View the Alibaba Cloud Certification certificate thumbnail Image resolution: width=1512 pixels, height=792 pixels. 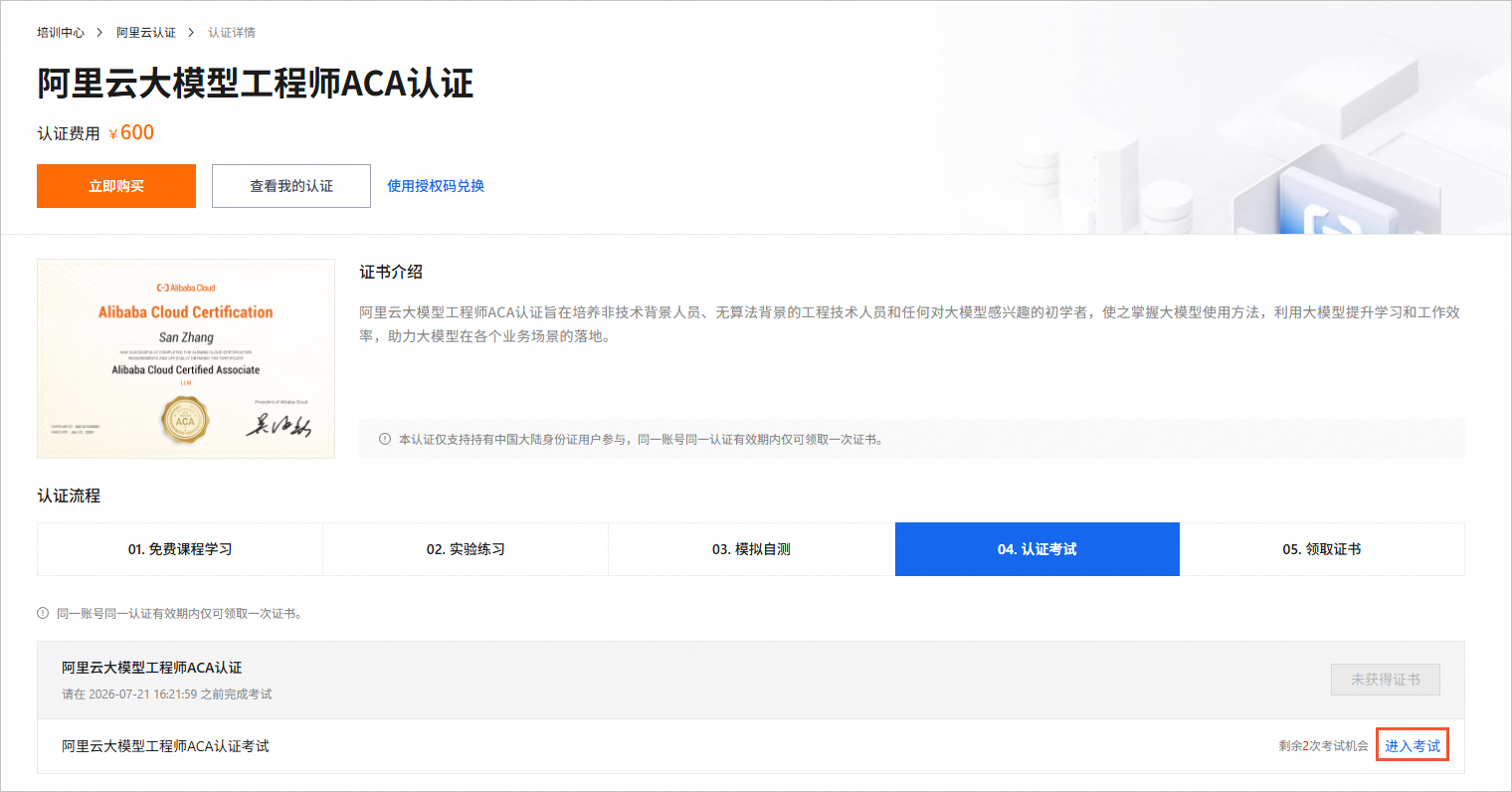pyautogui.click(x=186, y=358)
